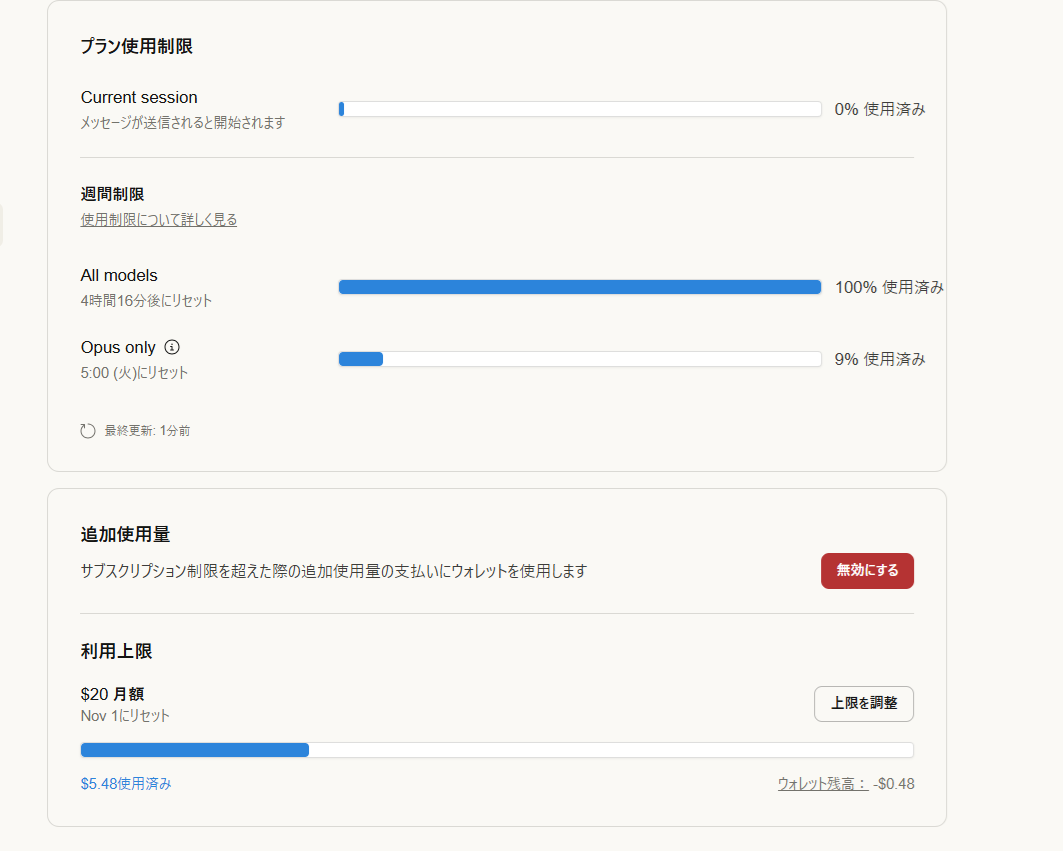The width and height of the screenshot is (1063, 851).
Task: Click the refresh icon next to 最終更新
Action: pyautogui.click(x=88, y=431)
